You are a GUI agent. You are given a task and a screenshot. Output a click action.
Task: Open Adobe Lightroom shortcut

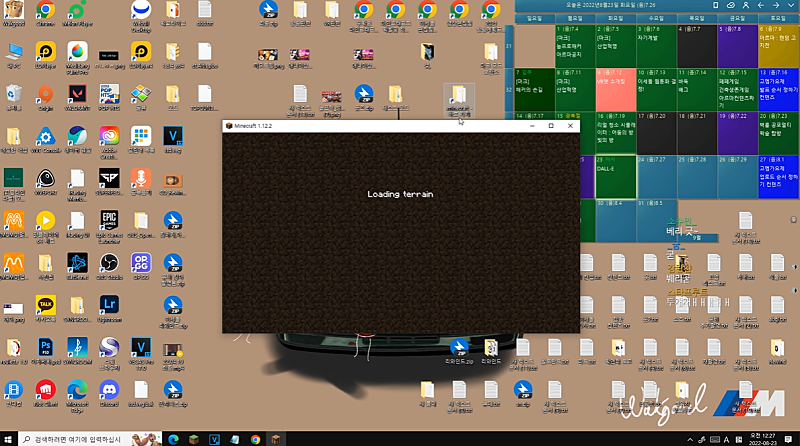(x=109, y=309)
